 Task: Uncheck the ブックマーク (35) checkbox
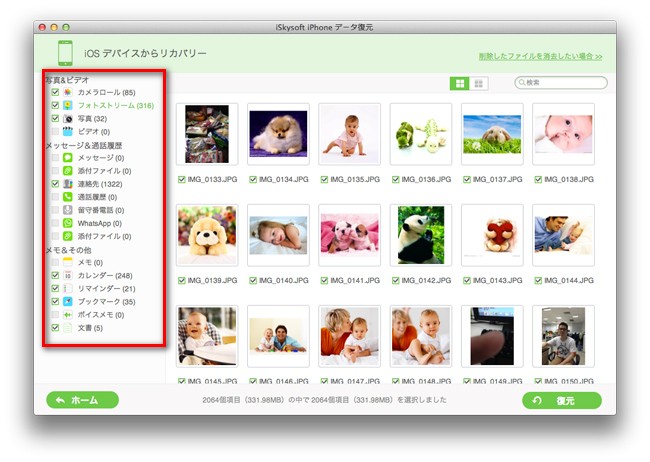click(x=55, y=302)
